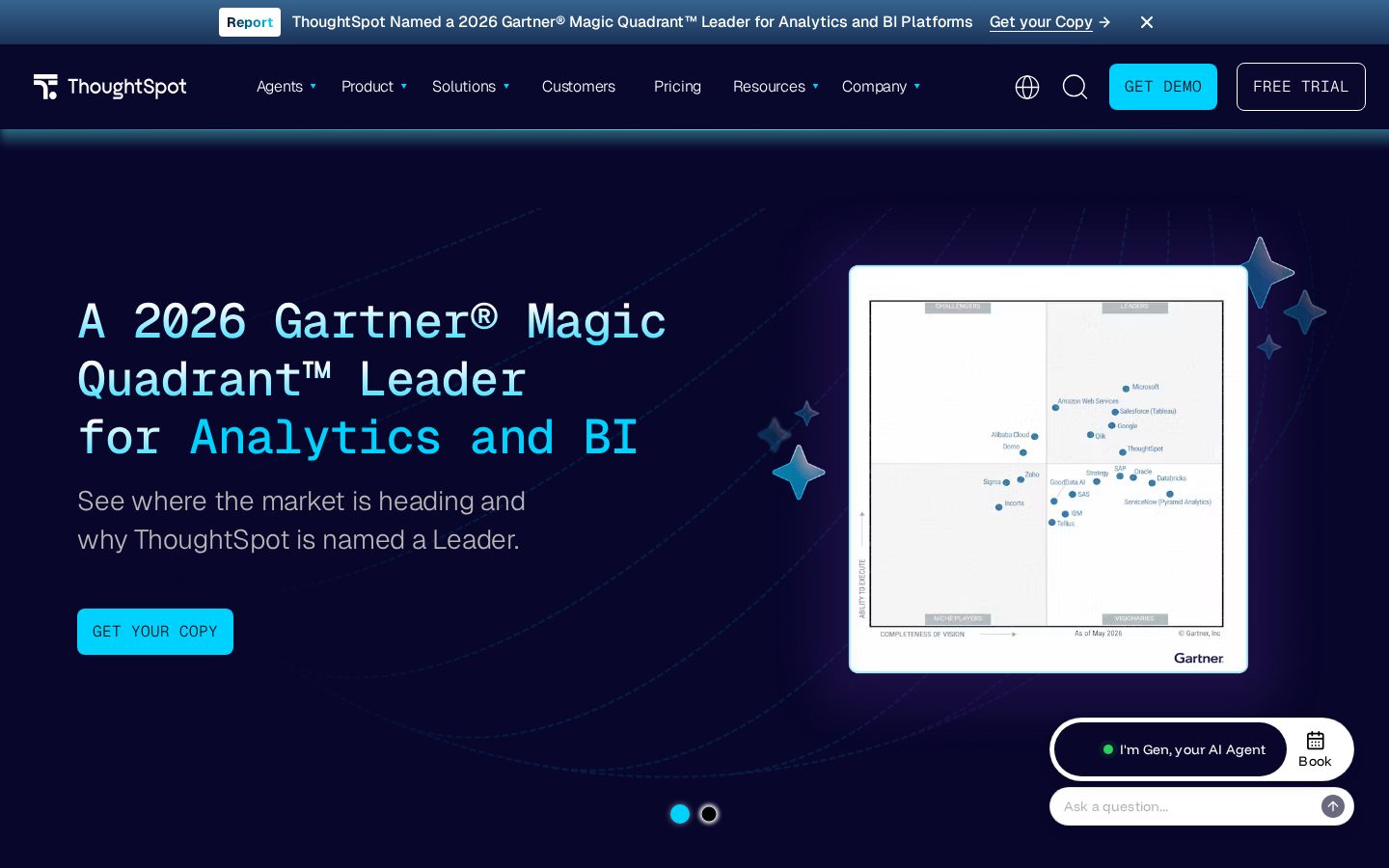Select the first carousel slide dot

[x=680, y=814]
